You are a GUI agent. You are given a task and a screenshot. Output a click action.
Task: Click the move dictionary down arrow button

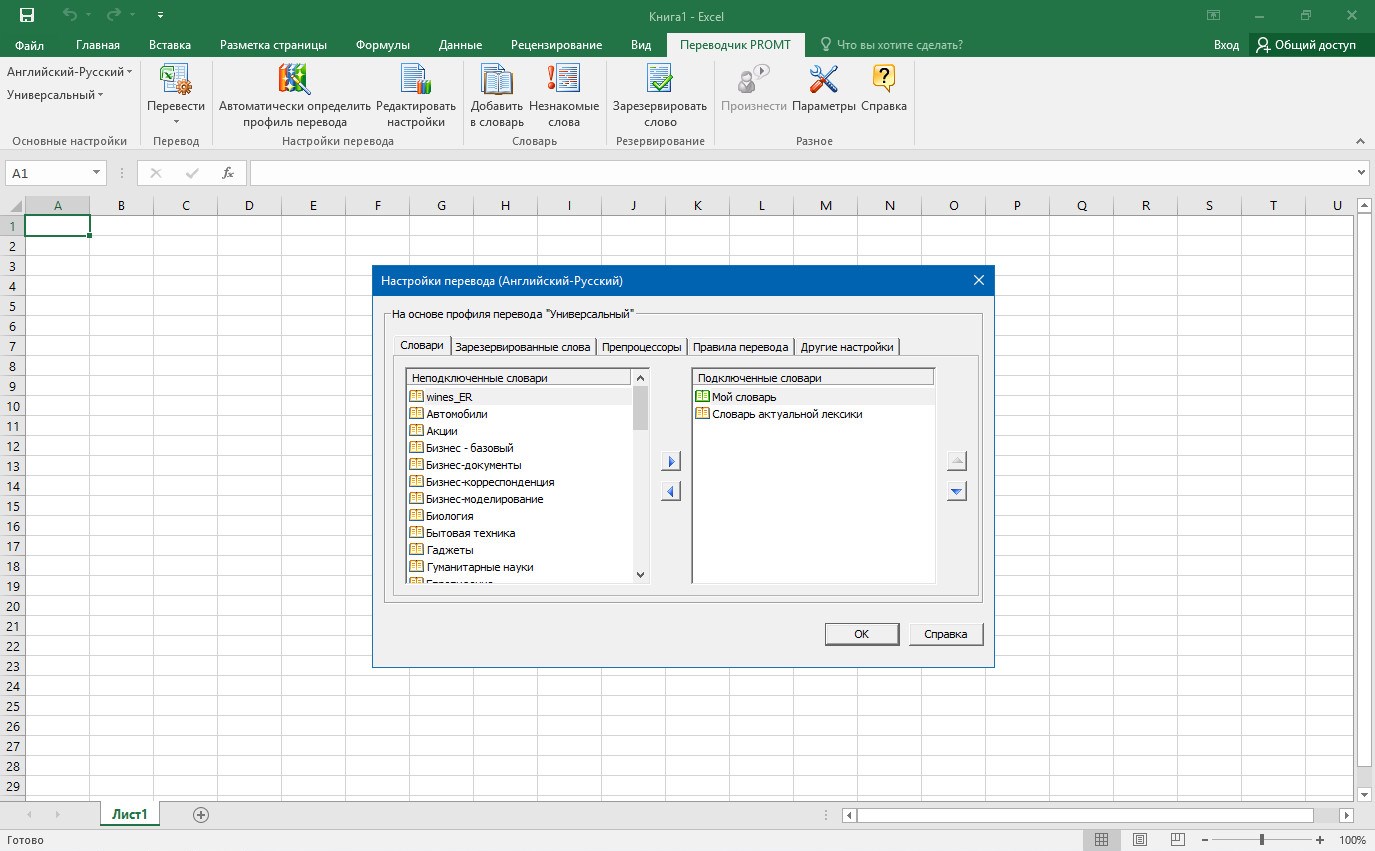pos(957,491)
